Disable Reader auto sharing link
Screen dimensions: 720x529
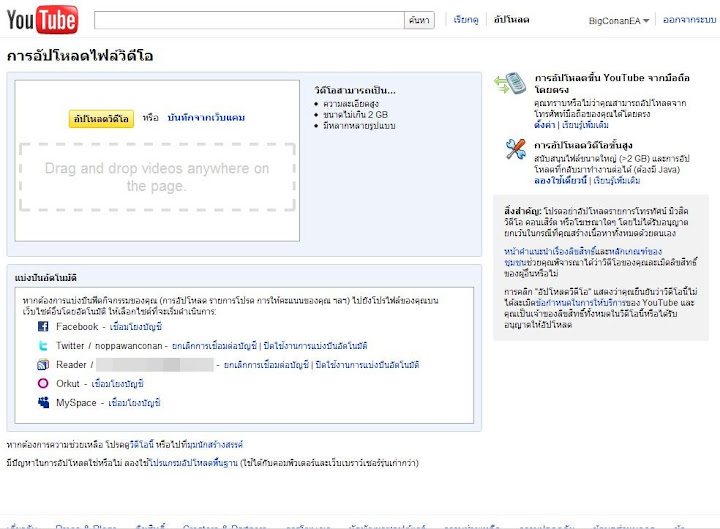coord(367,365)
